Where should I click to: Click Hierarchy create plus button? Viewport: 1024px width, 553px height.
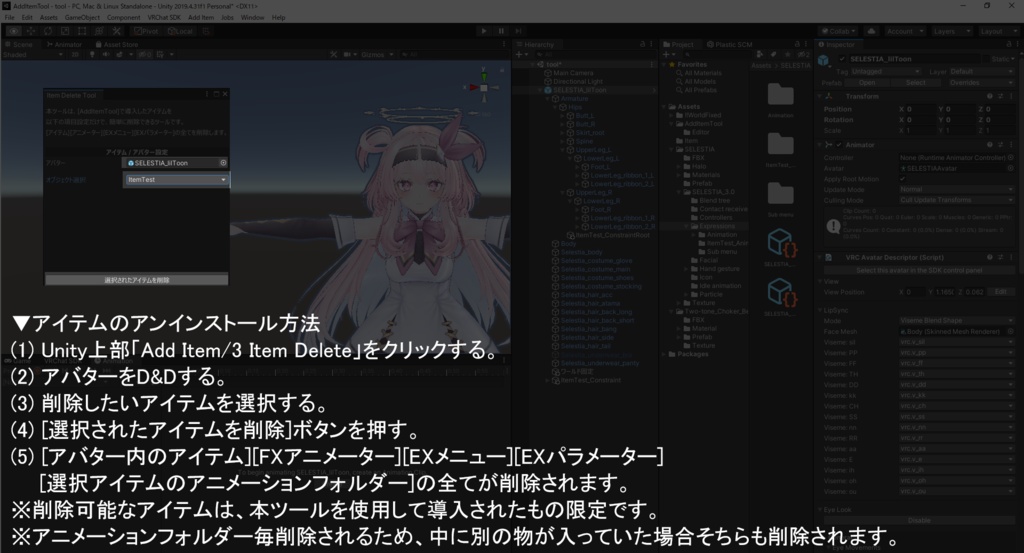pyautogui.click(x=520, y=55)
